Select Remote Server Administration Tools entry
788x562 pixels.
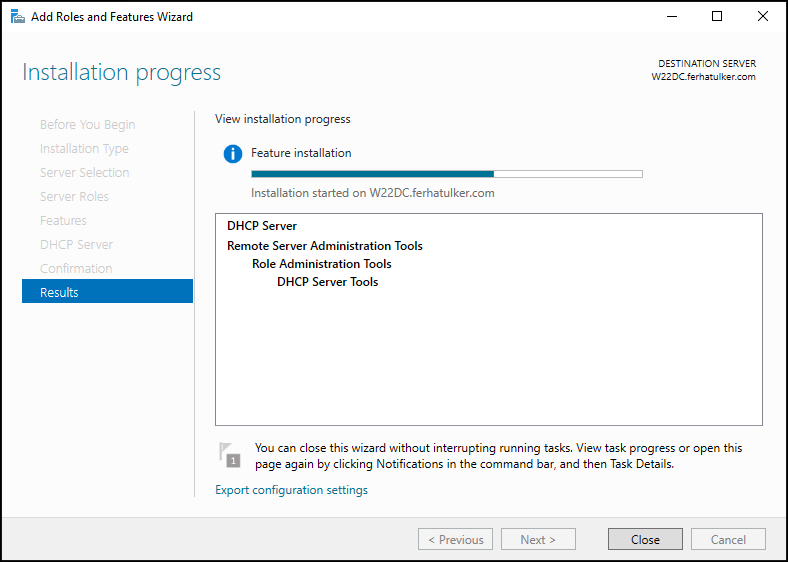(x=325, y=246)
